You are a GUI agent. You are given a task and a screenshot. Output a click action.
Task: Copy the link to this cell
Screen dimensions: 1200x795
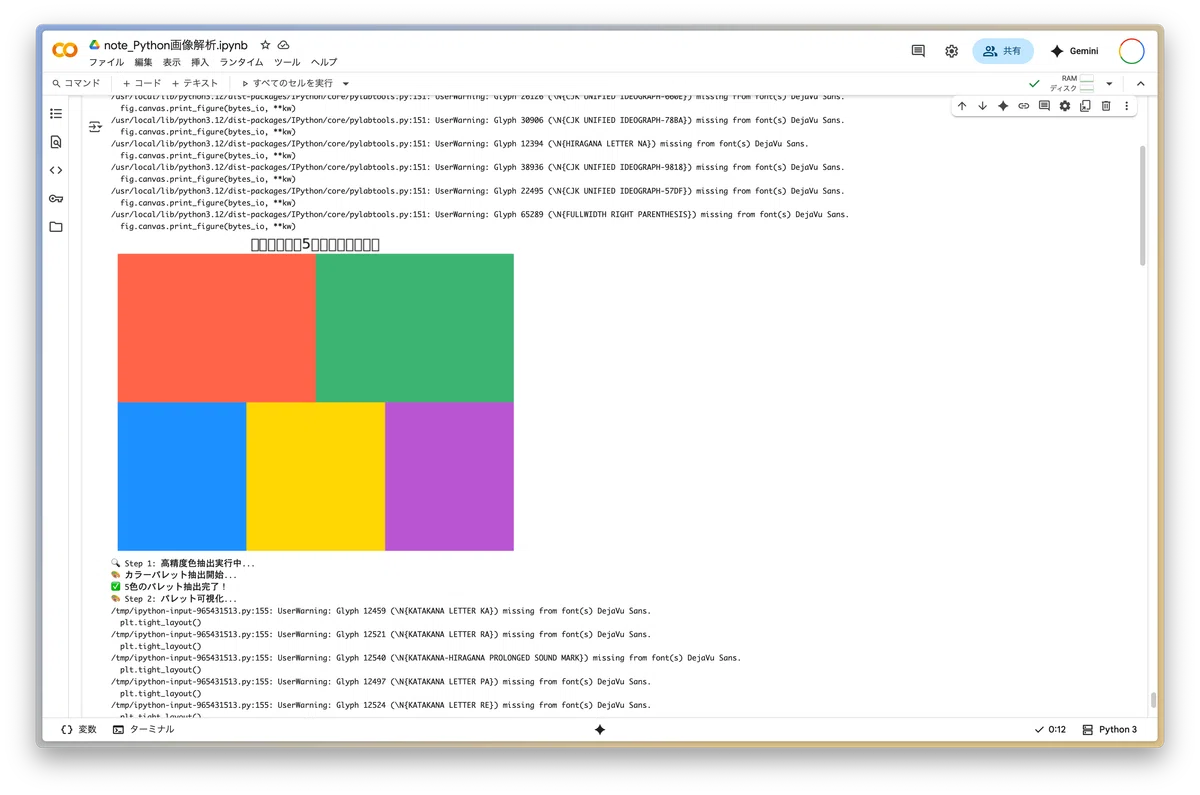[x=1023, y=106]
